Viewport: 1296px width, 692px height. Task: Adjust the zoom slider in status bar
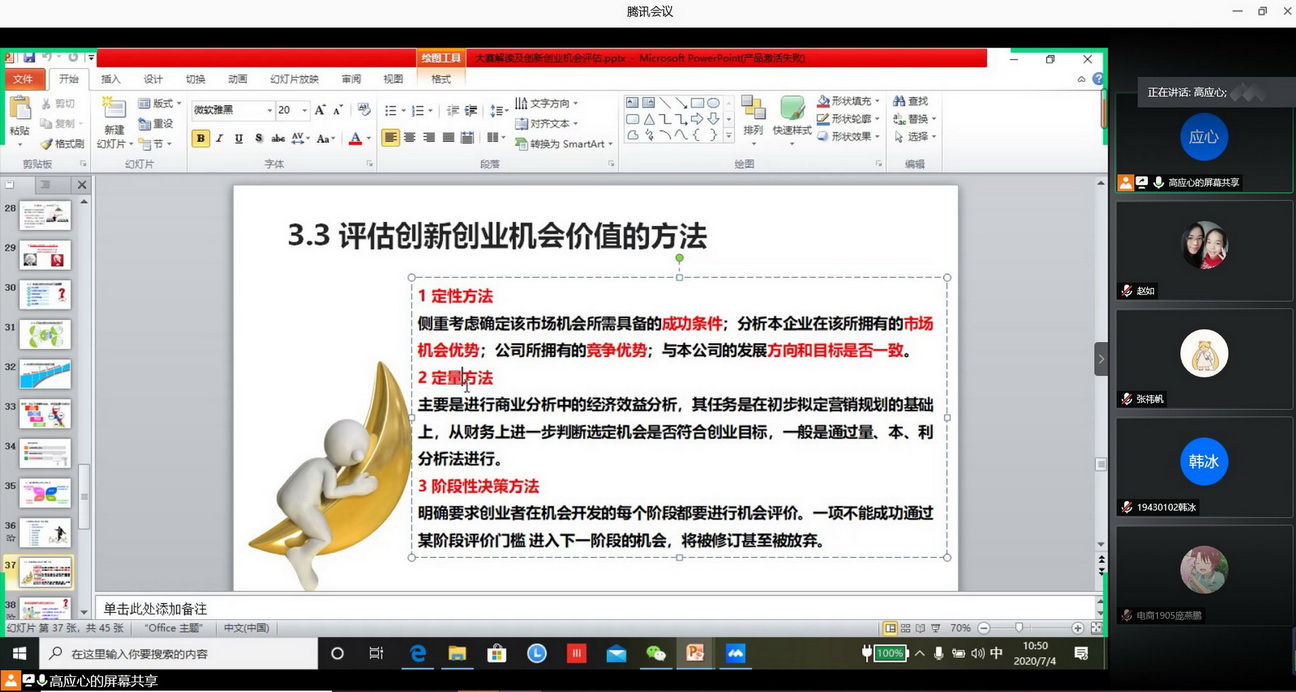tap(1019, 628)
